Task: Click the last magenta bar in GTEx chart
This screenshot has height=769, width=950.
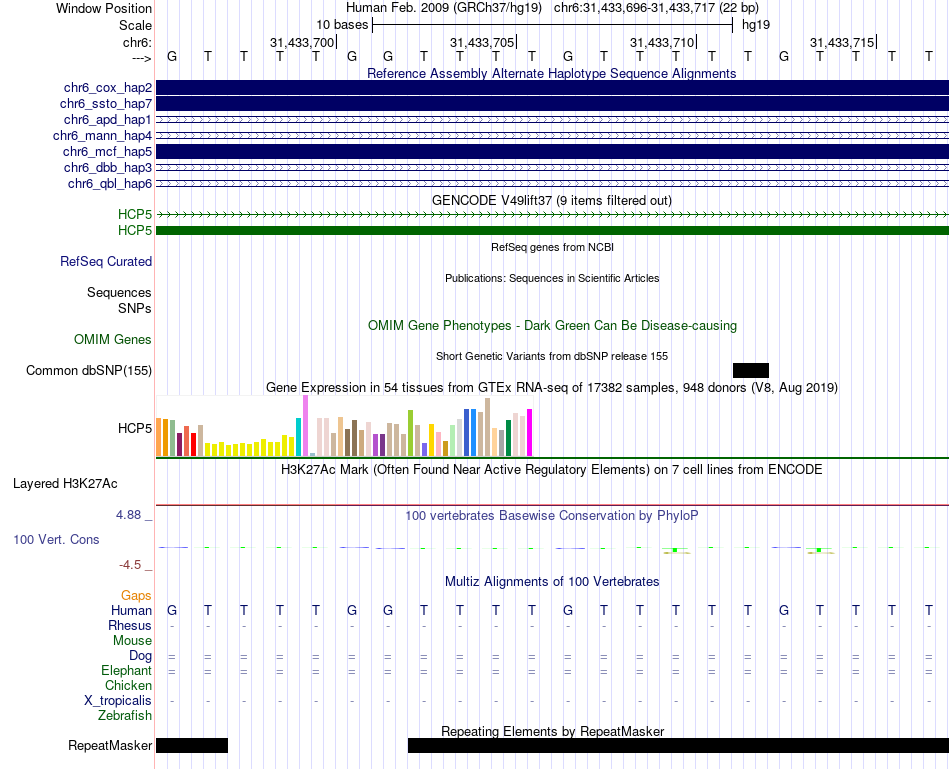Action: point(530,433)
